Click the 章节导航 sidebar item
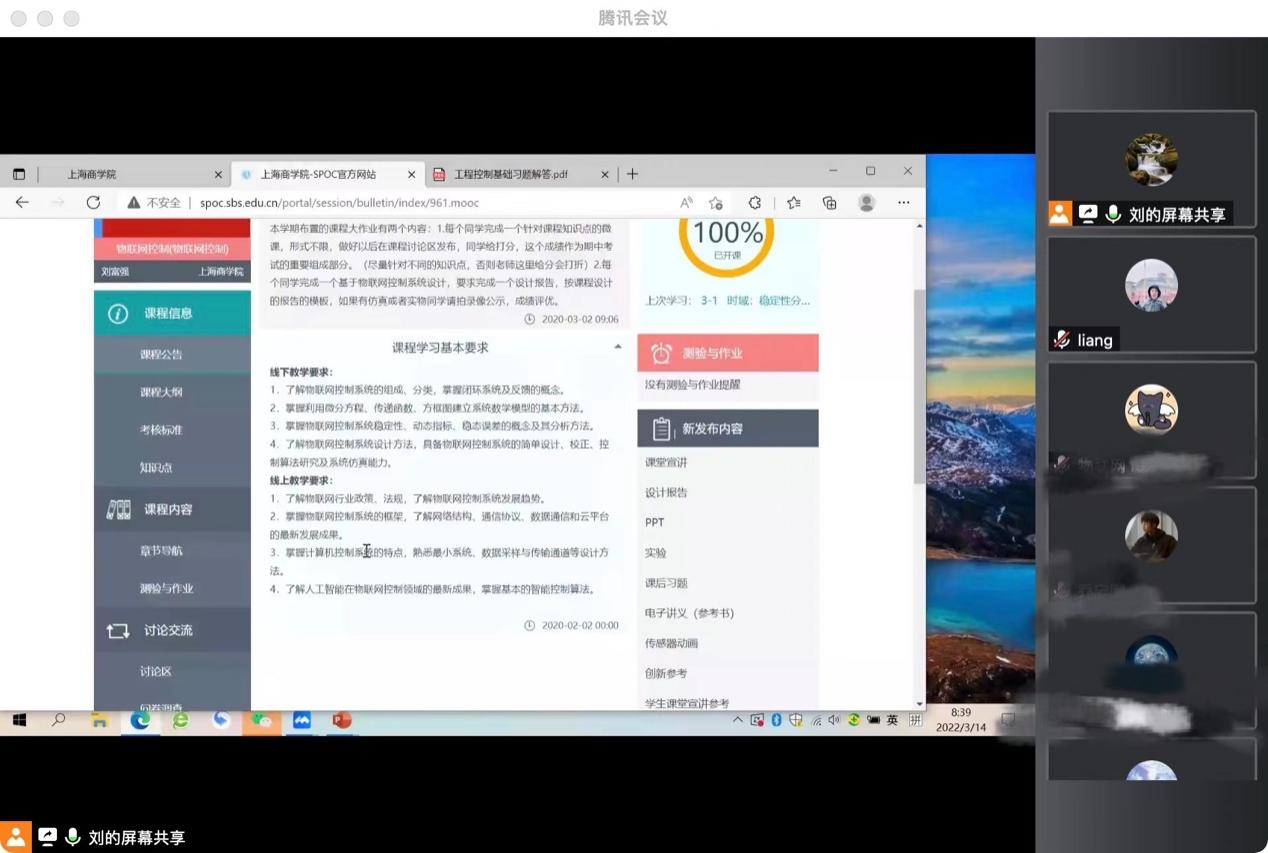Image resolution: width=1268 pixels, height=853 pixels. click(x=161, y=551)
